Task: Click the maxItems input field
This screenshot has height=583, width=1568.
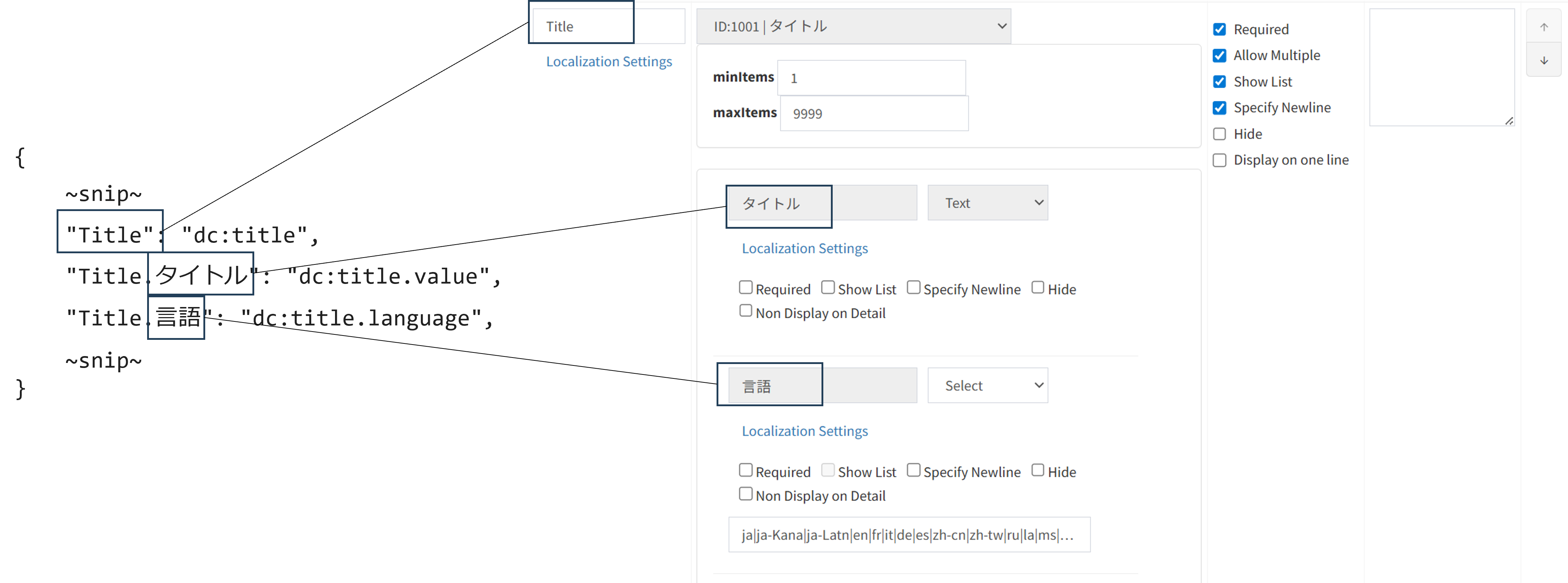Action: click(874, 113)
